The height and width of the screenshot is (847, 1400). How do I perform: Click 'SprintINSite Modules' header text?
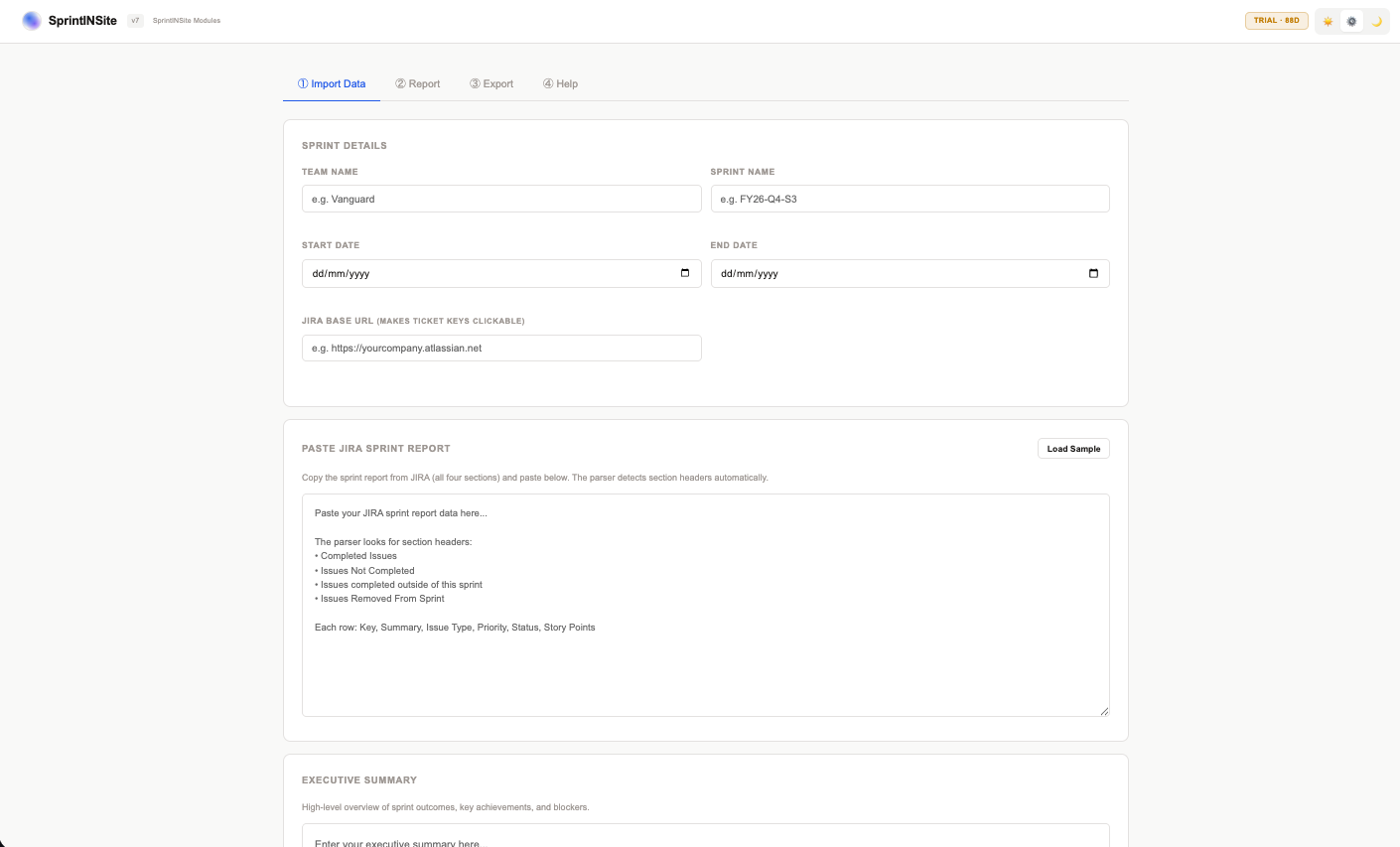(187, 21)
